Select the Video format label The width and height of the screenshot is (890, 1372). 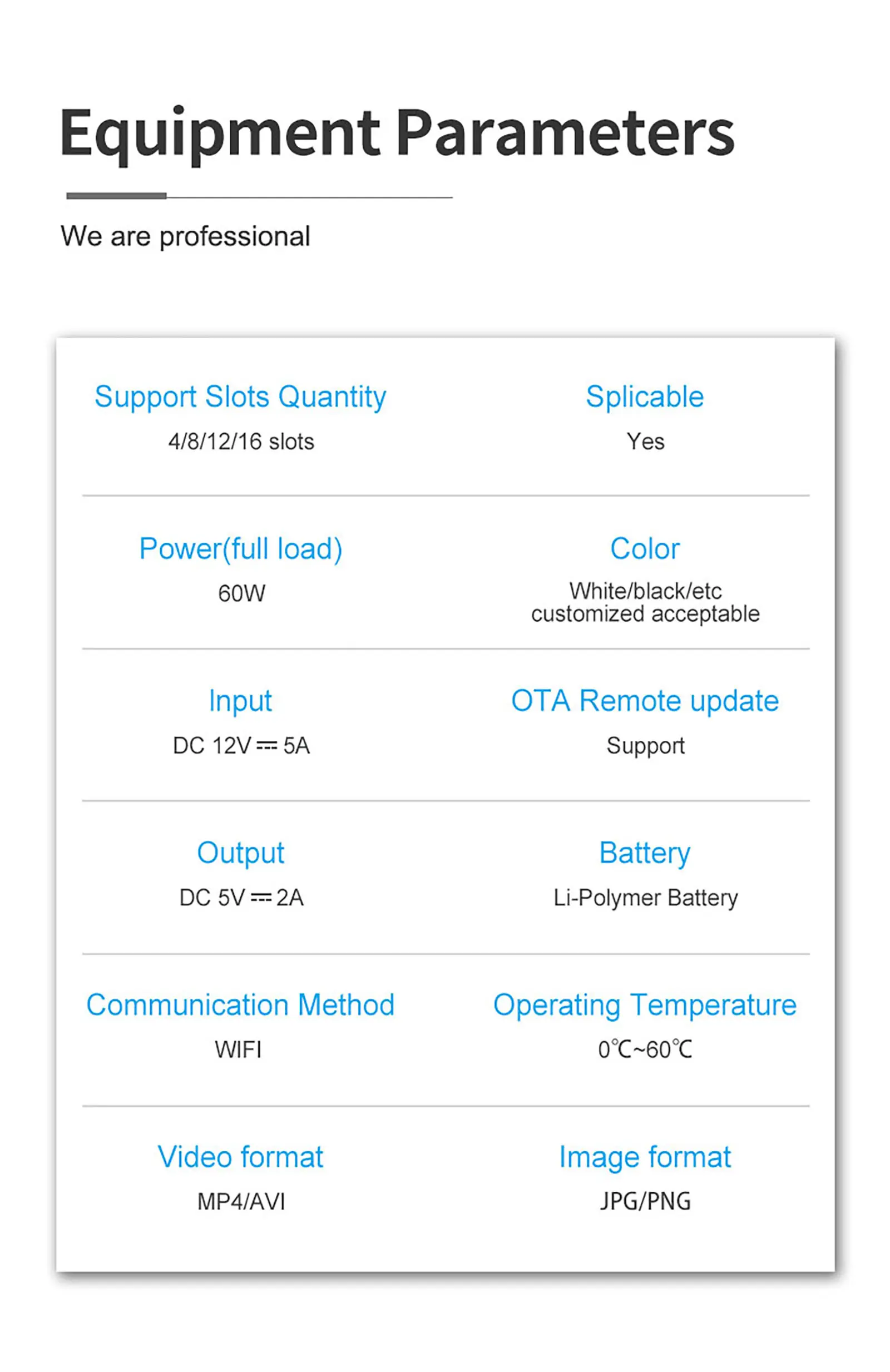(x=240, y=1157)
